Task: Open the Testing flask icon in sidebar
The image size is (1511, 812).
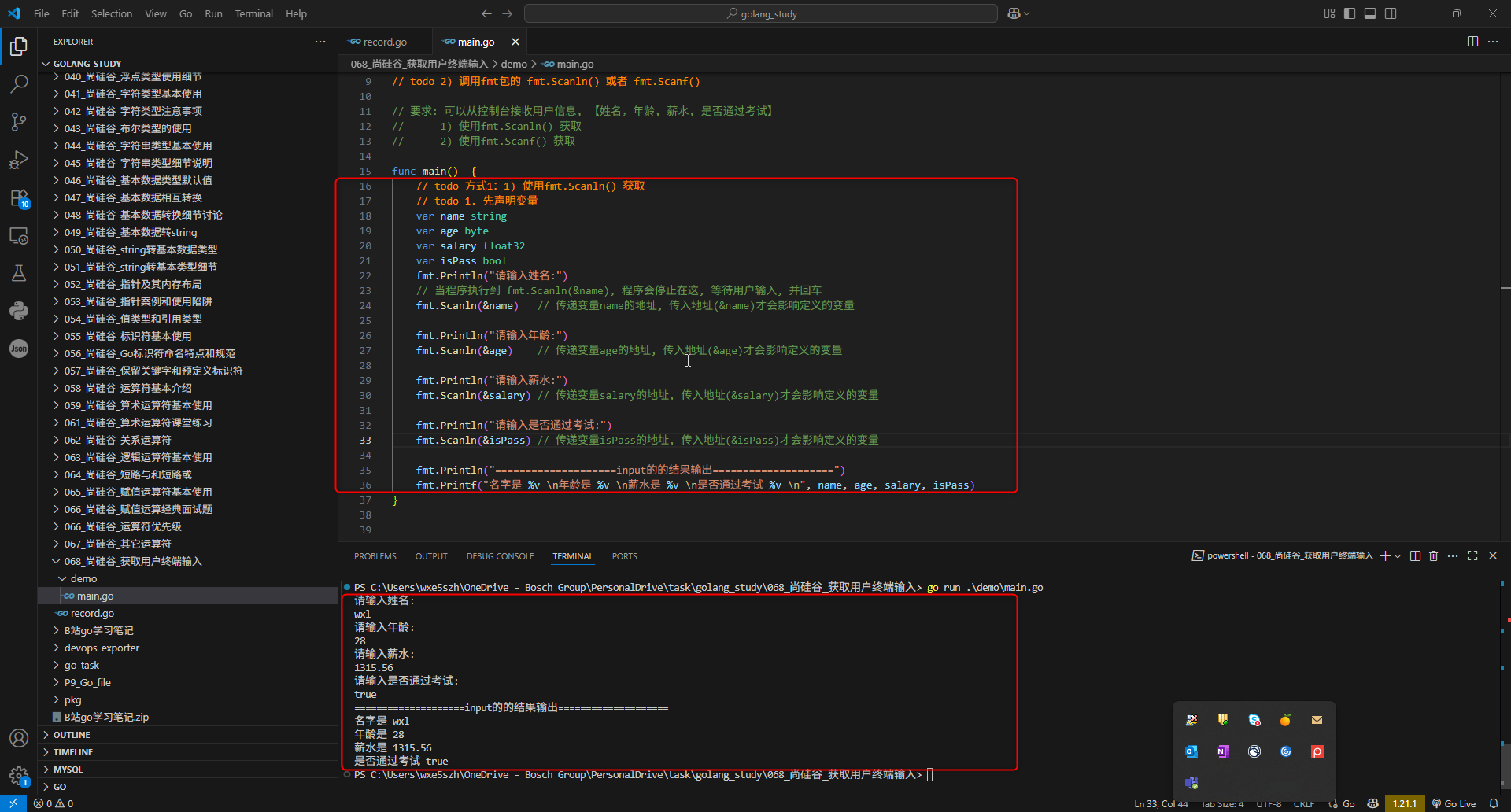Action: click(x=19, y=273)
